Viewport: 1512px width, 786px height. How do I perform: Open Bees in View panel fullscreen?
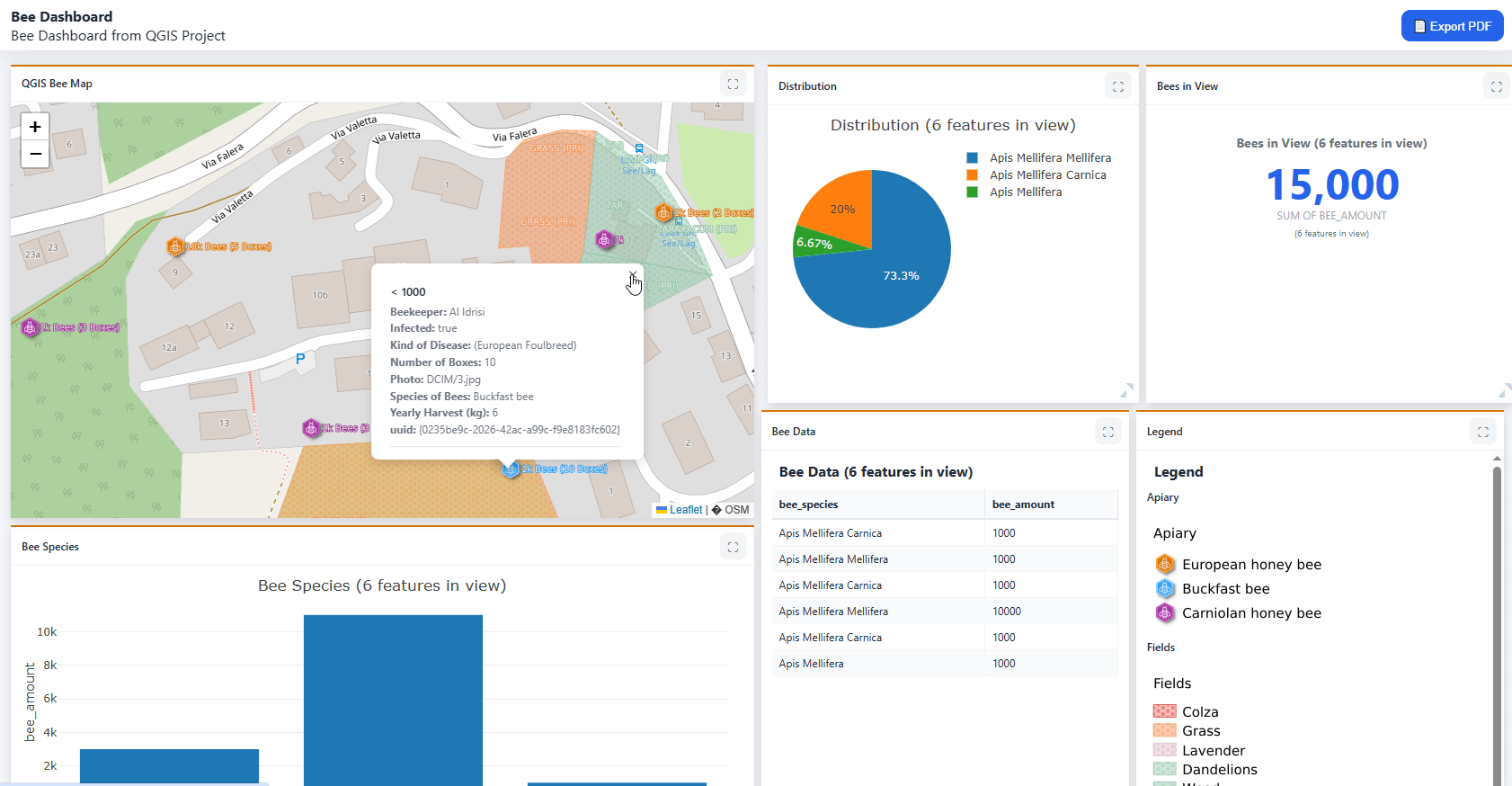(x=1496, y=86)
